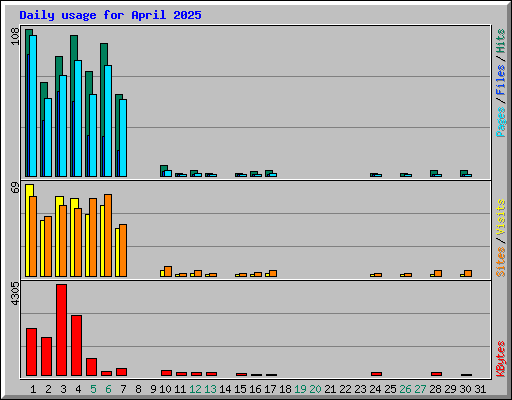This screenshot has width=512, height=400.
Task: Select the orange Sites bar for day 7
Action: [123, 251]
